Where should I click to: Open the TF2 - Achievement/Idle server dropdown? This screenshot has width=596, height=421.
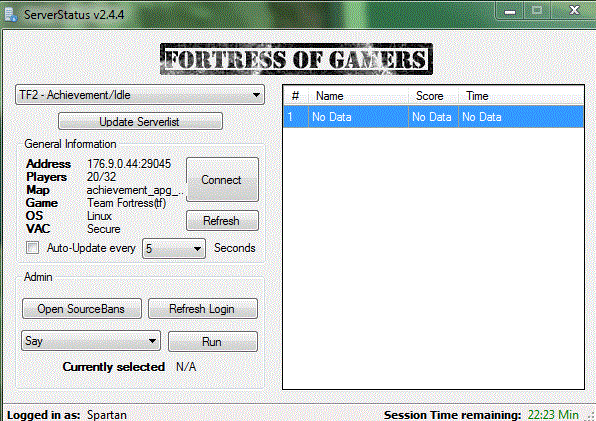click(140, 95)
